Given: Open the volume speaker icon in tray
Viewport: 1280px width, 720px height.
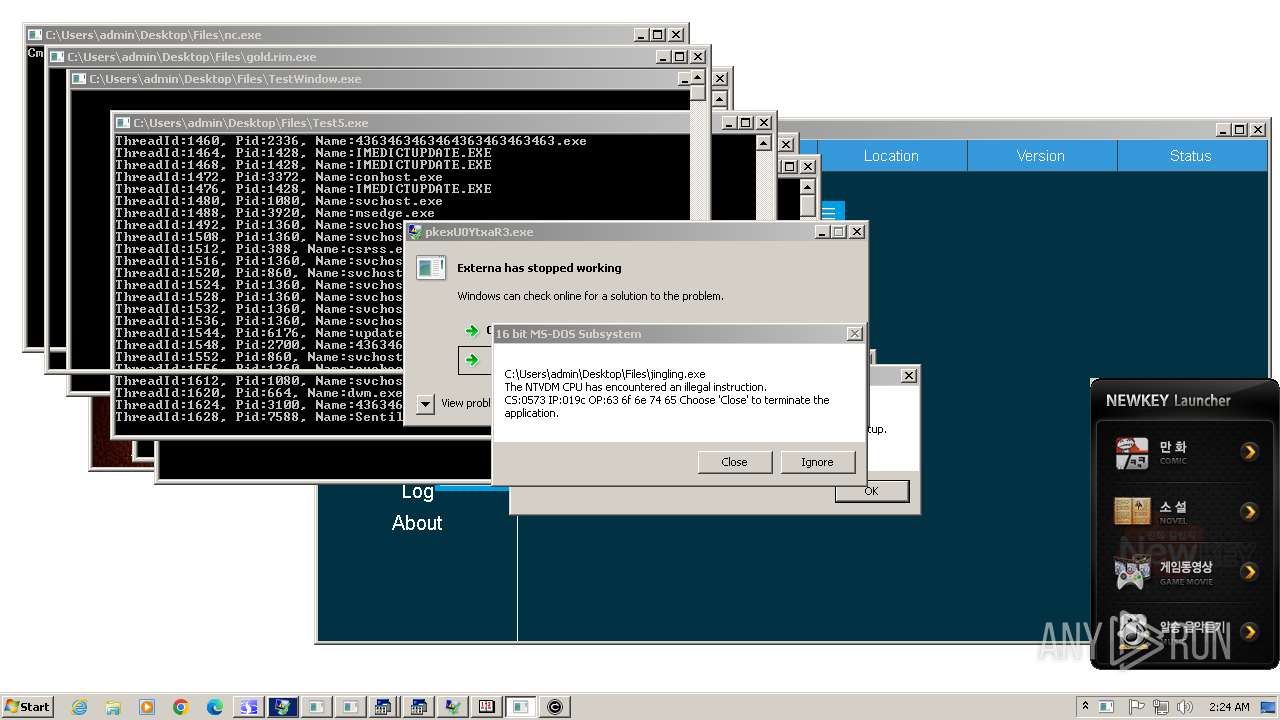Looking at the screenshot, I should 1185,707.
